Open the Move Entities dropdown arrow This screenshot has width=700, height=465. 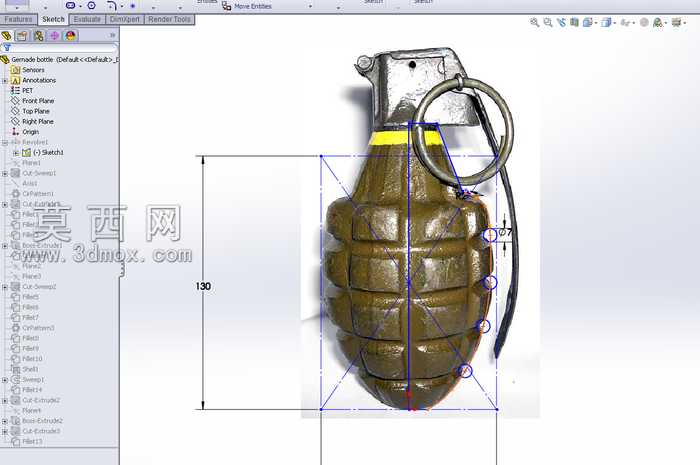pyautogui.click(x=310, y=7)
